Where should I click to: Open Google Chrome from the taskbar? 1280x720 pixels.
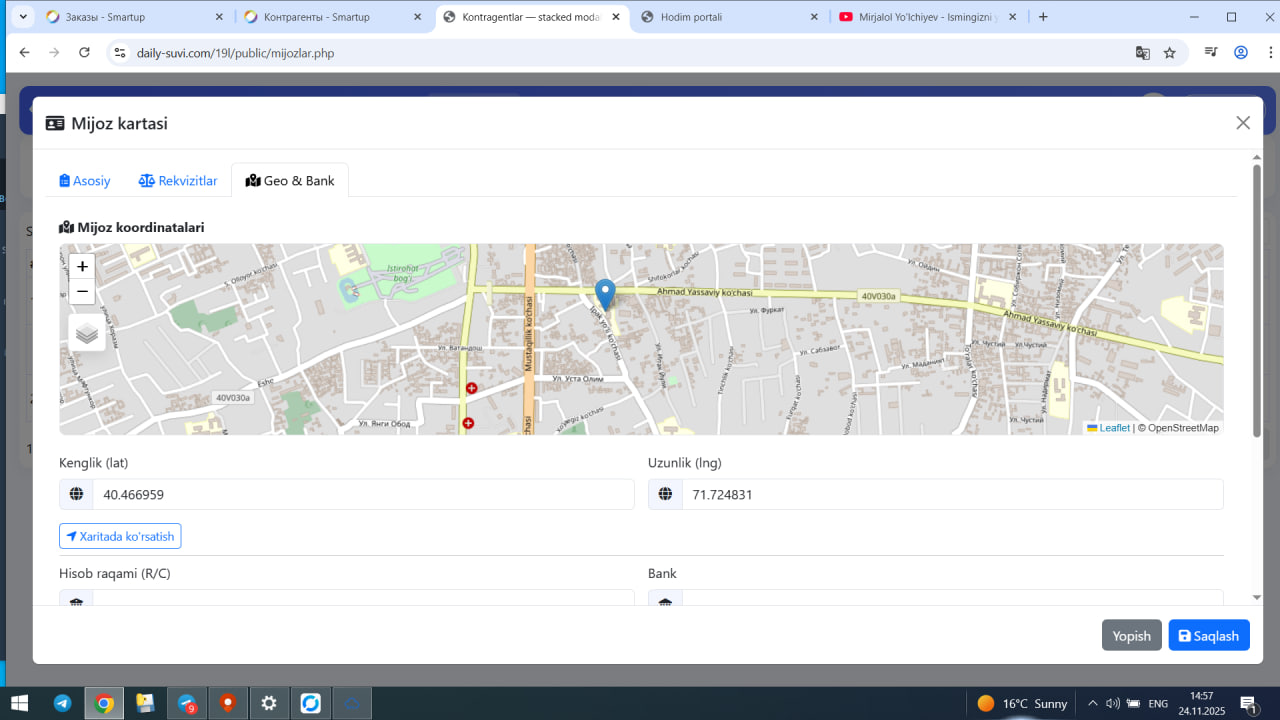coord(104,703)
